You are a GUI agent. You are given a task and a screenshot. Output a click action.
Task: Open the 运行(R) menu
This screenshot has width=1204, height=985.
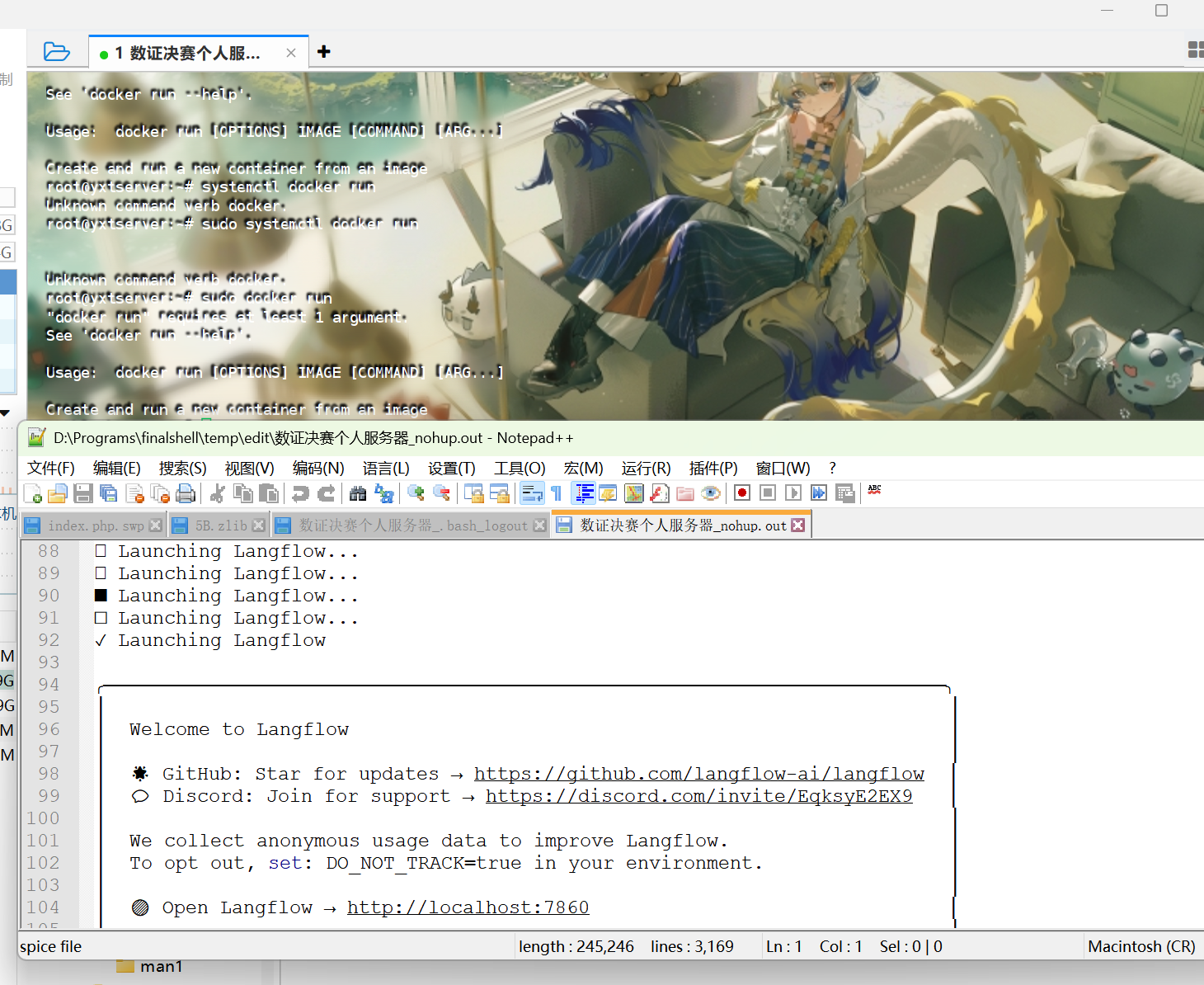tap(647, 469)
